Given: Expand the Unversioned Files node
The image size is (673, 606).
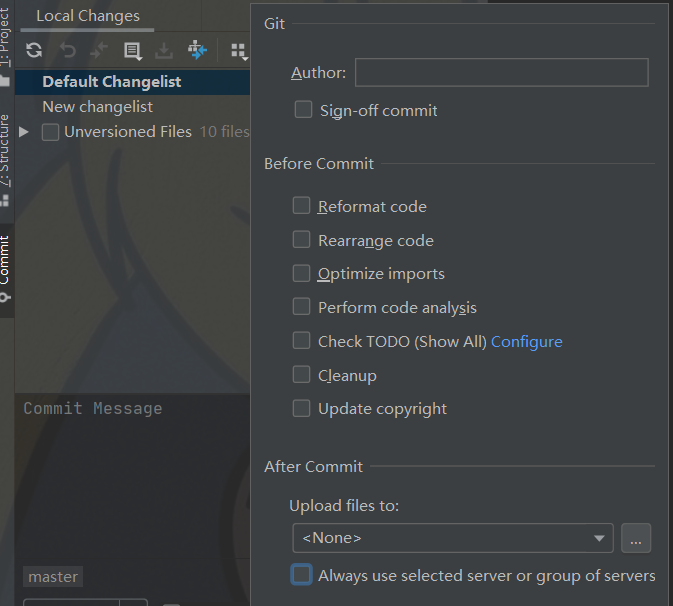Looking at the screenshot, I should [x=24, y=132].
